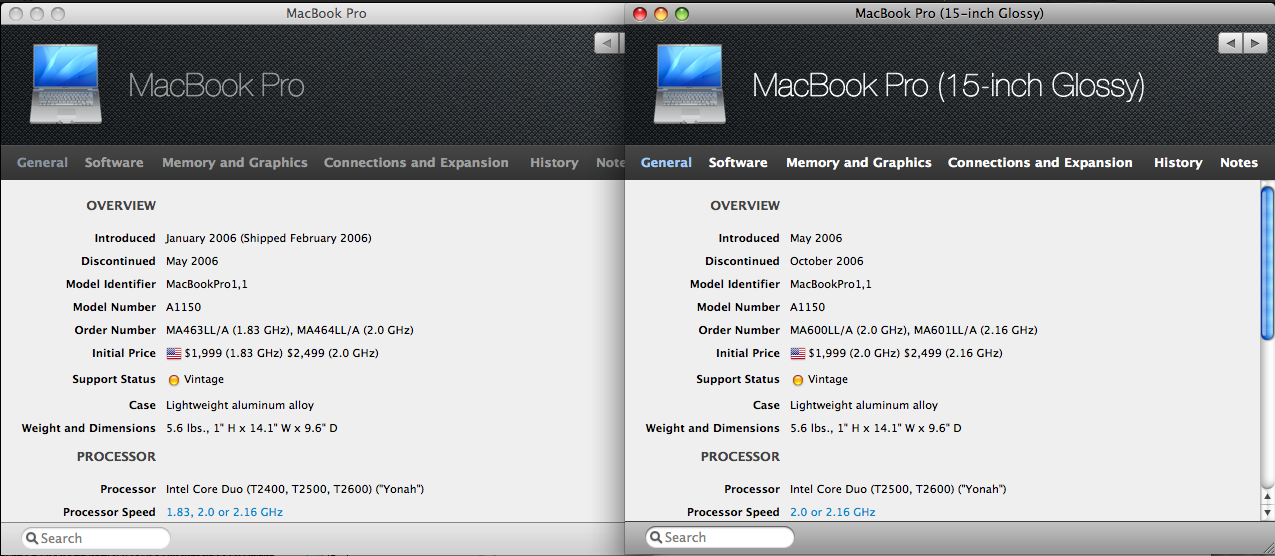Click 'Order Number' label in left window
Screen dimensions: 1275x556
point(115,330)
